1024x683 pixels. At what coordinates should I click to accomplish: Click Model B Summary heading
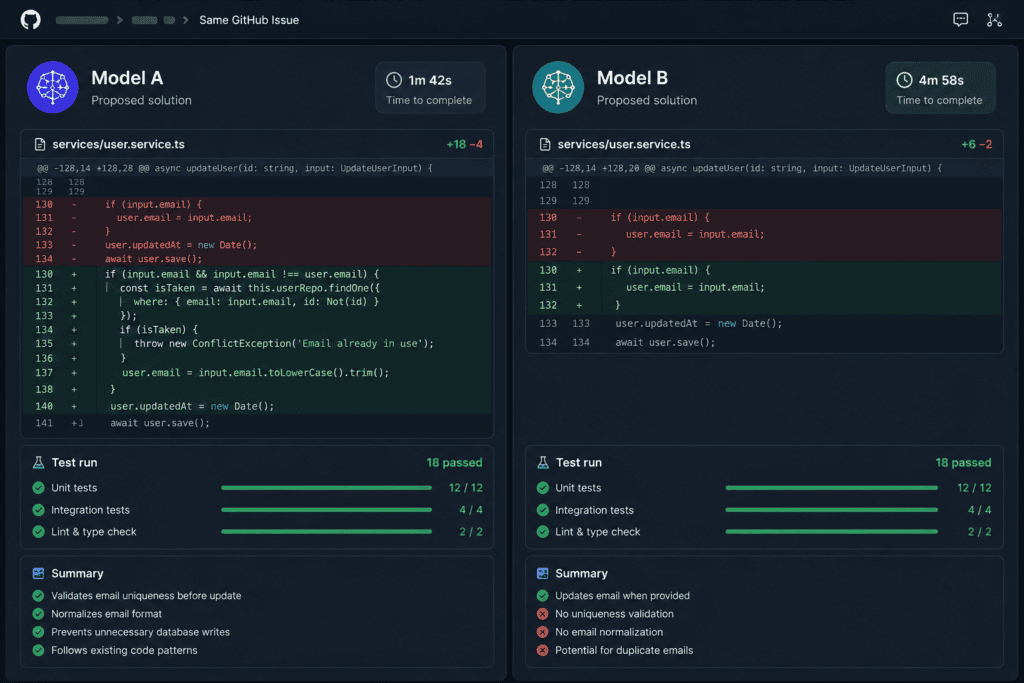pyautogui.click(x=581, y=573)
